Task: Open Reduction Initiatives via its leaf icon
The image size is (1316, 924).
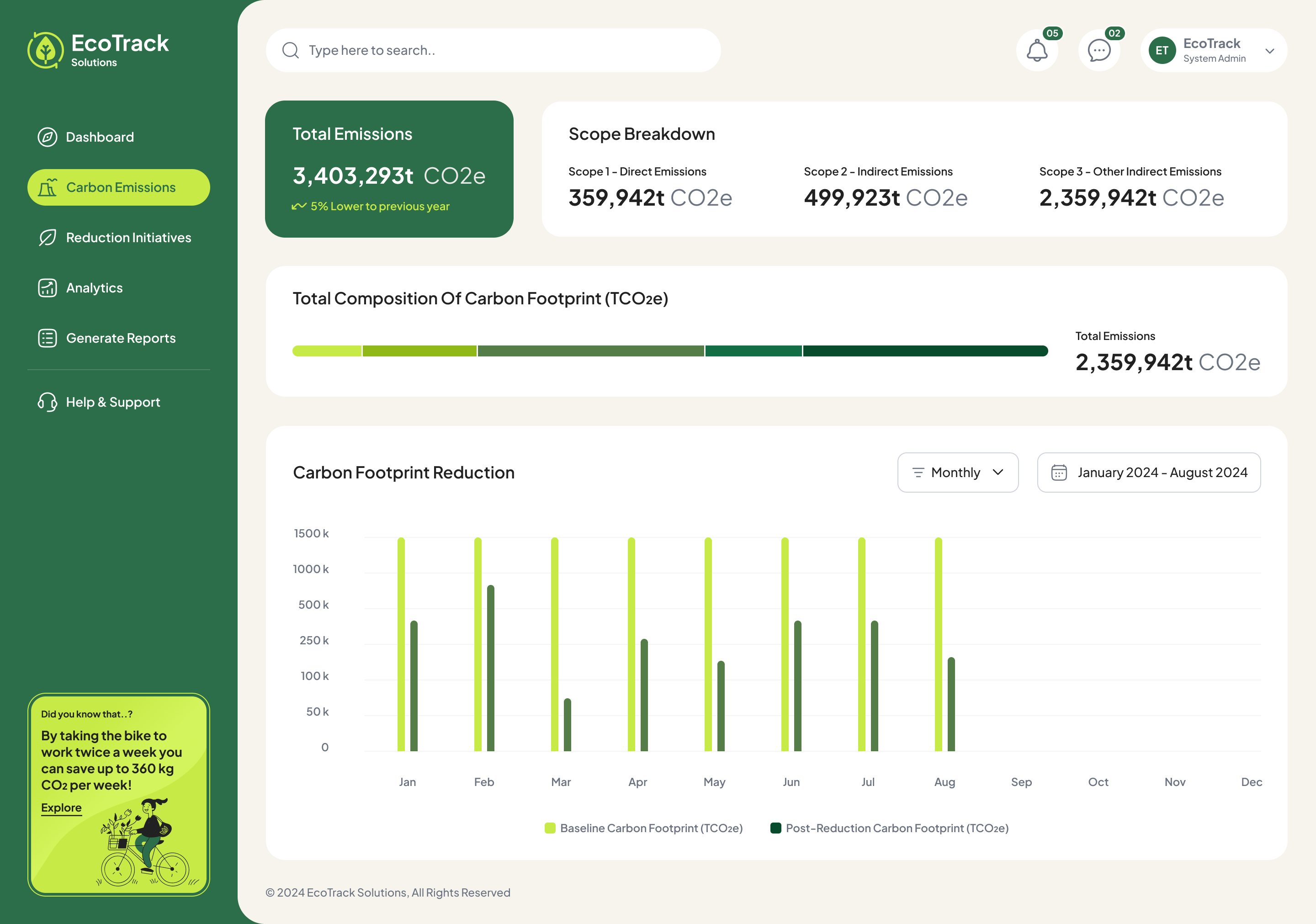Action: [x=47, y=237]
